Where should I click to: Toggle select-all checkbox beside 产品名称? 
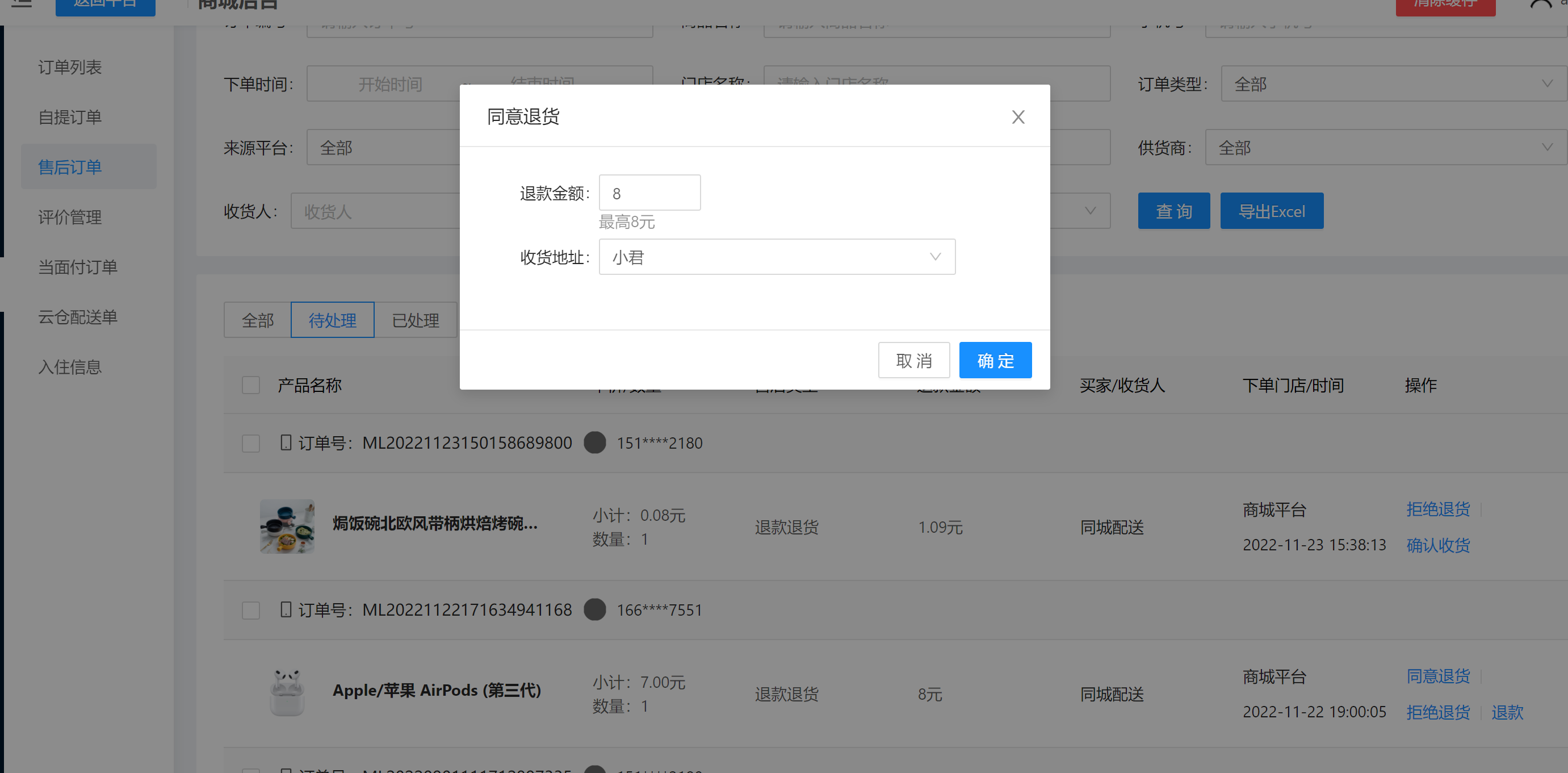point(251,385)
